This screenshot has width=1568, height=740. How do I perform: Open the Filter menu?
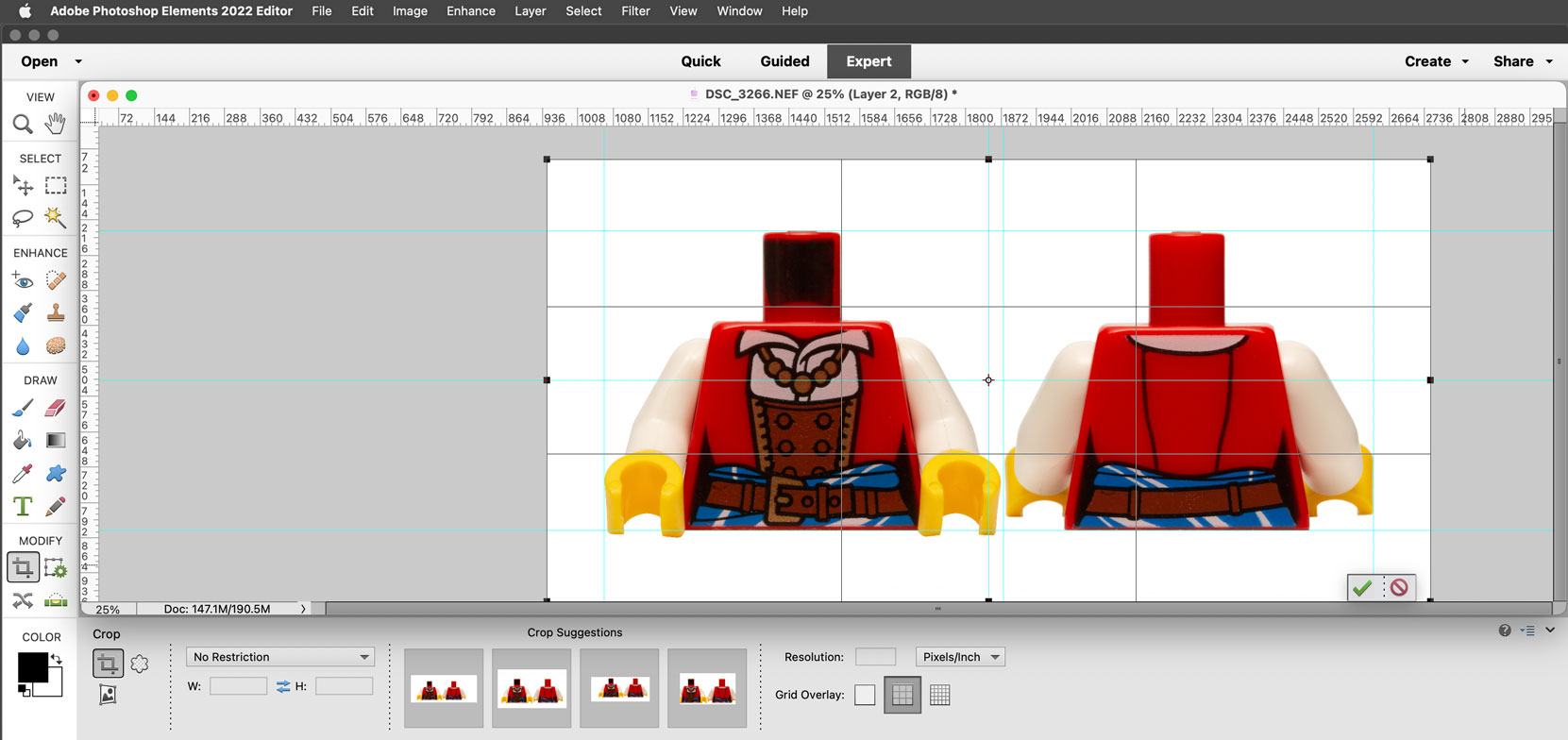635,11
